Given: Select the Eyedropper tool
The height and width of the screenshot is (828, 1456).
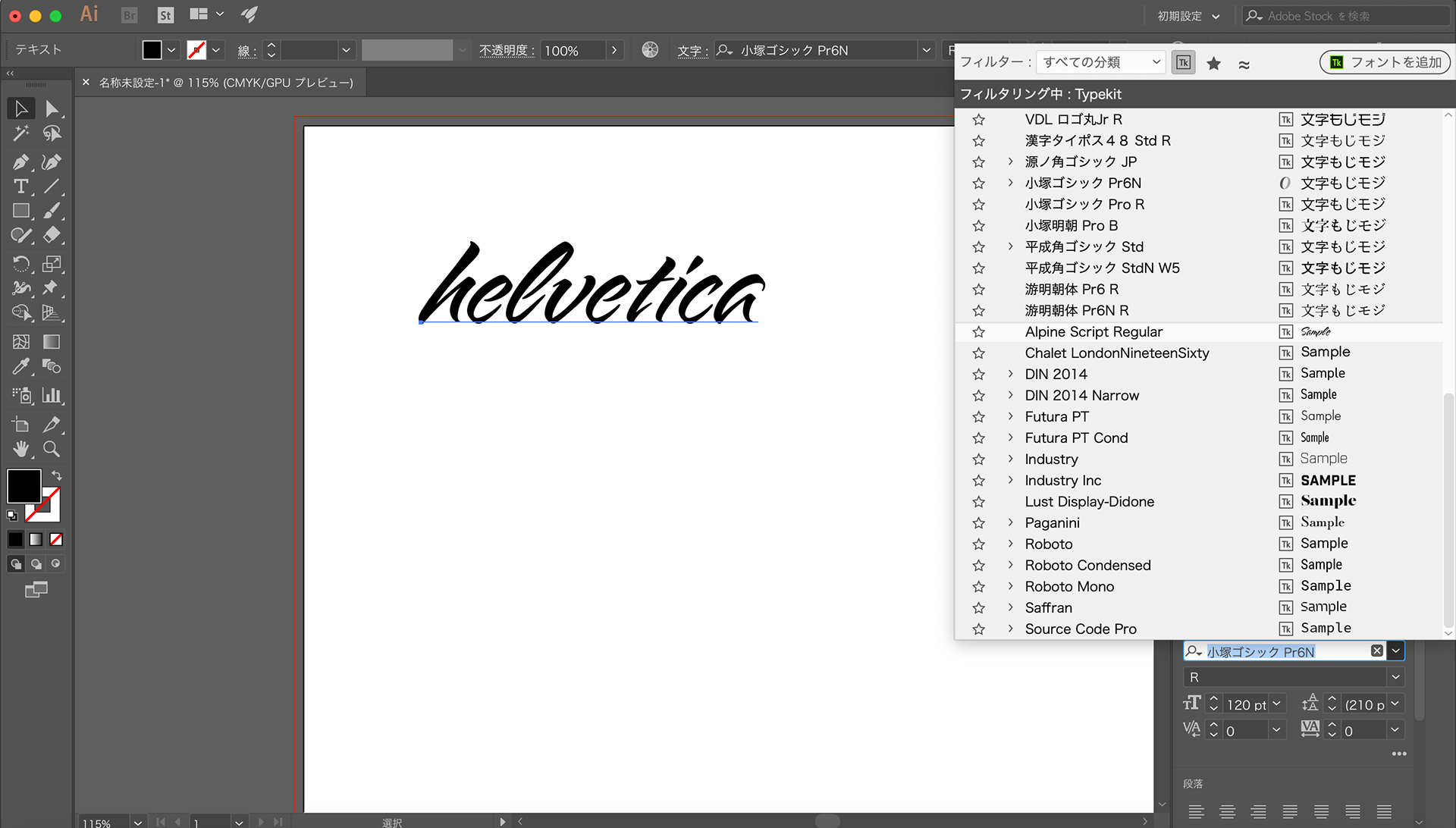Looking at the screenshot, I should pyautogui.click(x=21, y=367).
